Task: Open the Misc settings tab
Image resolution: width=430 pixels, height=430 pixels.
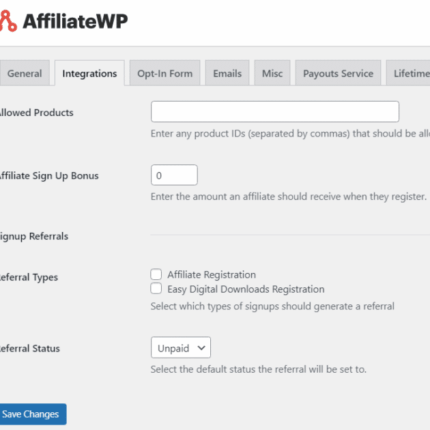Action: [272, 73]
